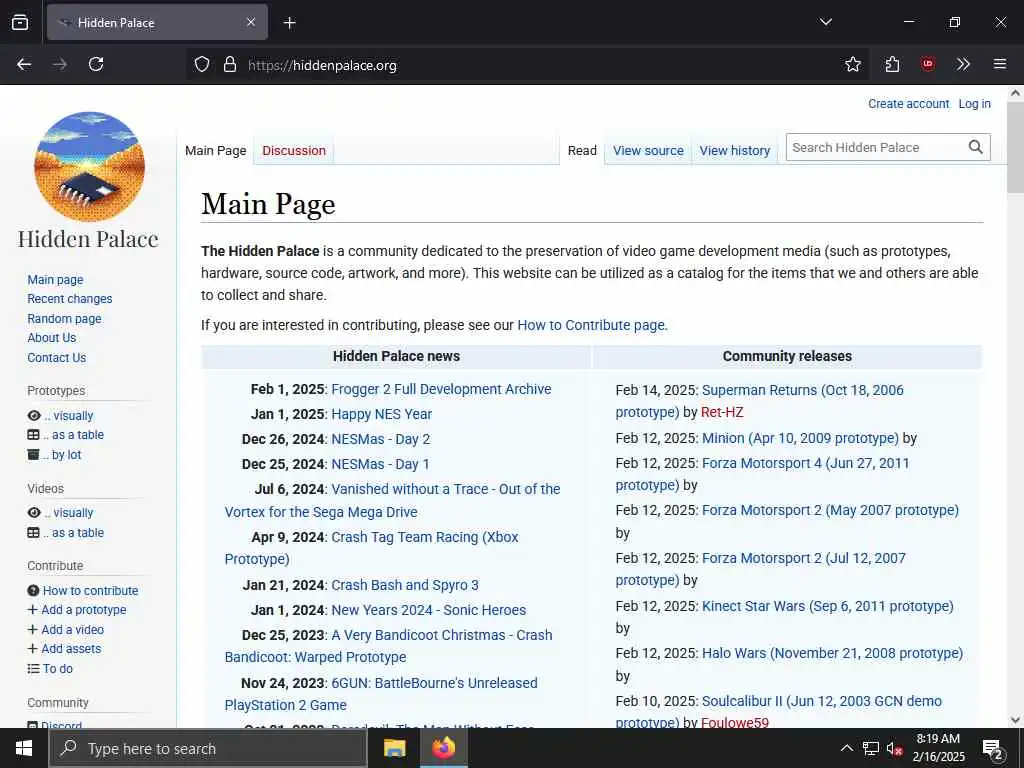Screen dimensions: 1024x768
Task: Open the Extensions puzzle icon
Action: (x=893, y=64)
